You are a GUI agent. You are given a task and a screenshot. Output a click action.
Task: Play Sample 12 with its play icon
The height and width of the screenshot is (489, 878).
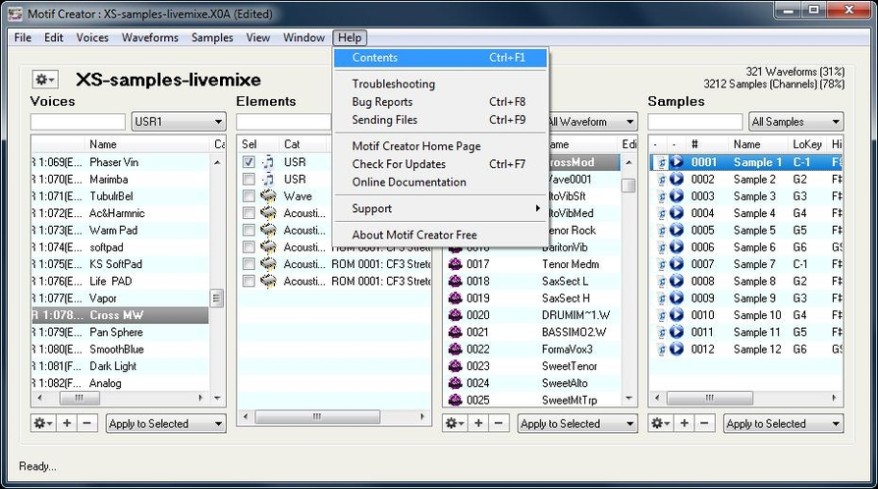click(677, 349)
